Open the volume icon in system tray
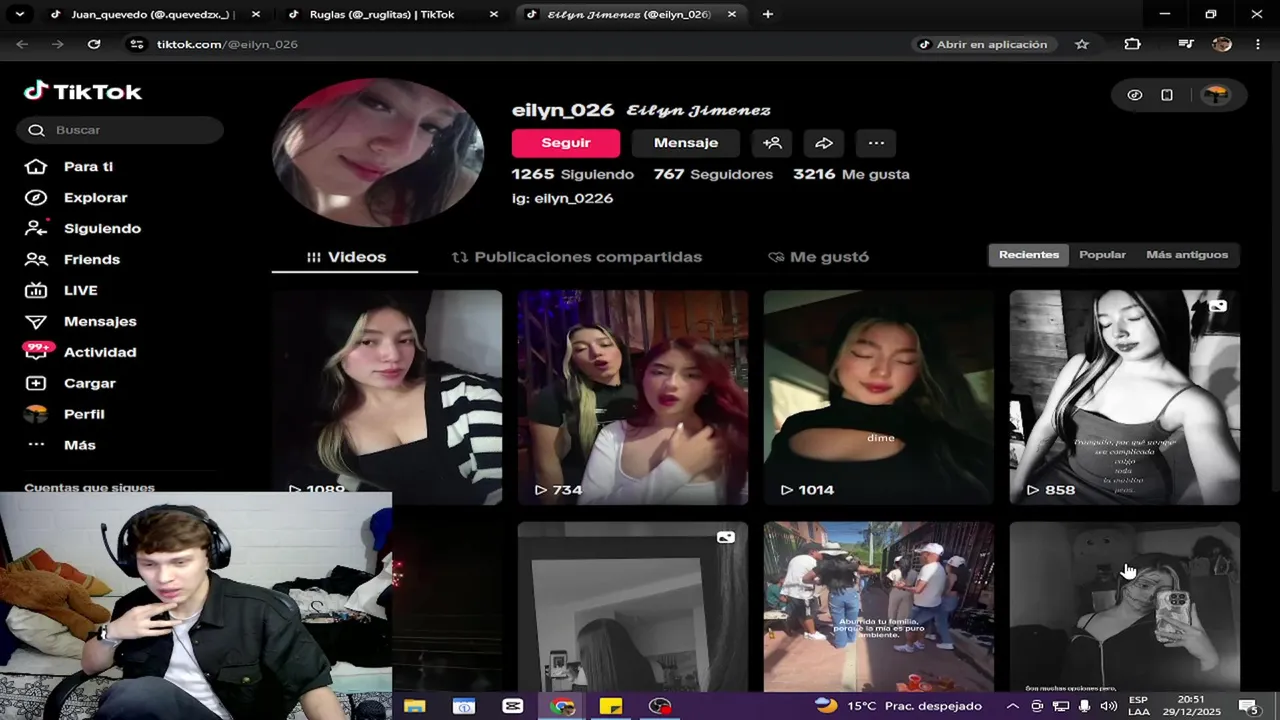 [x=1108, y=706]
